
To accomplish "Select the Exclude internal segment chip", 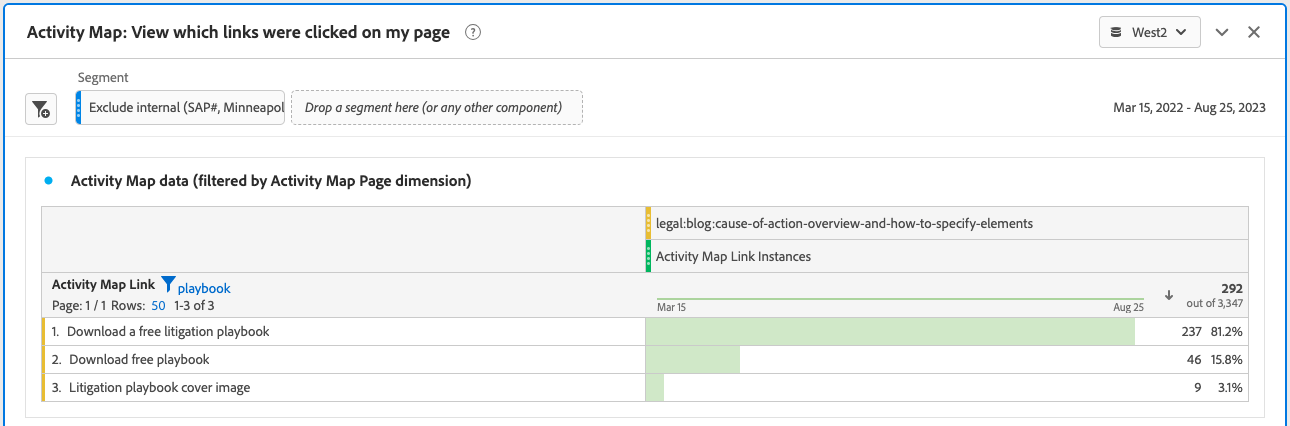I will click(x=184, y=107).
